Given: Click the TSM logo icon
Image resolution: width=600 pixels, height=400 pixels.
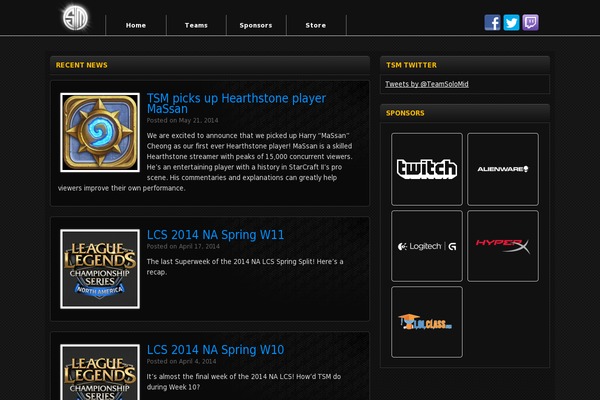Looking at the screenshot, I should 75,18.
